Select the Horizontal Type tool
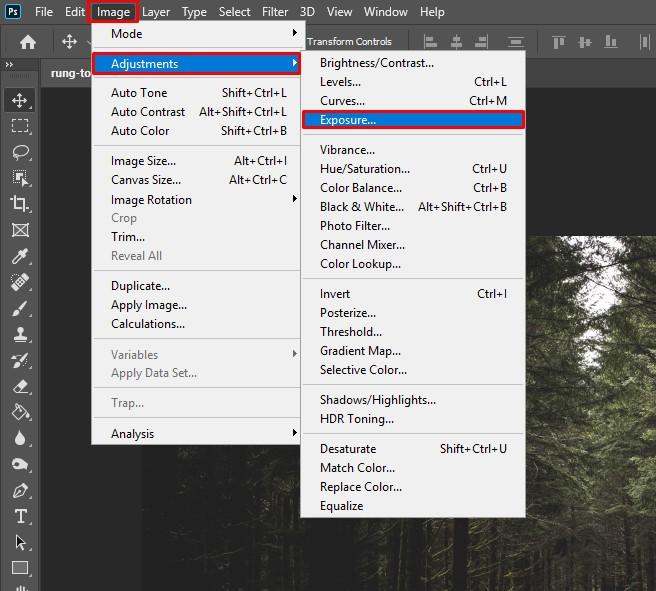 click(20, 517)
